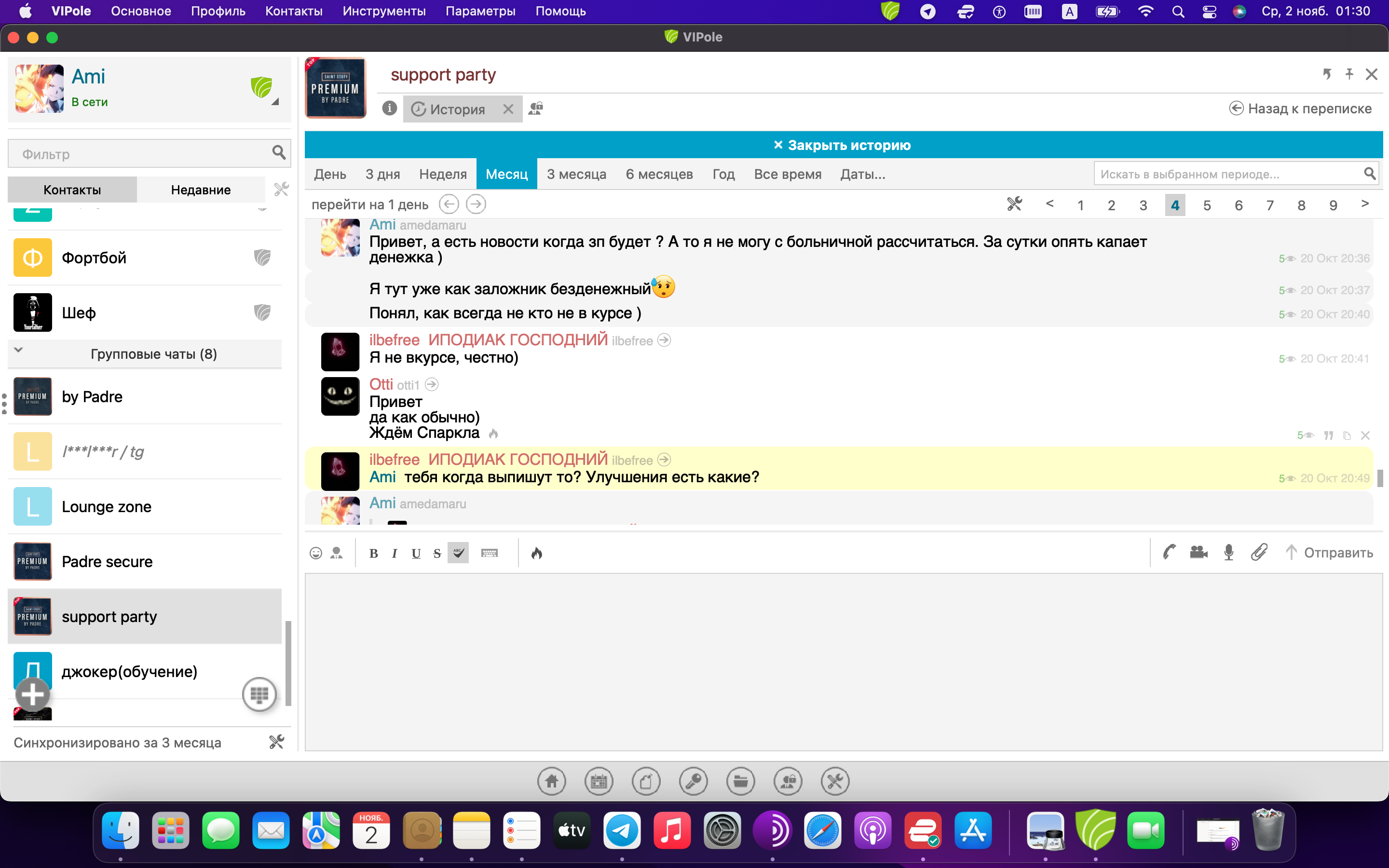Open the file manager folder icon

pos(740,781)
